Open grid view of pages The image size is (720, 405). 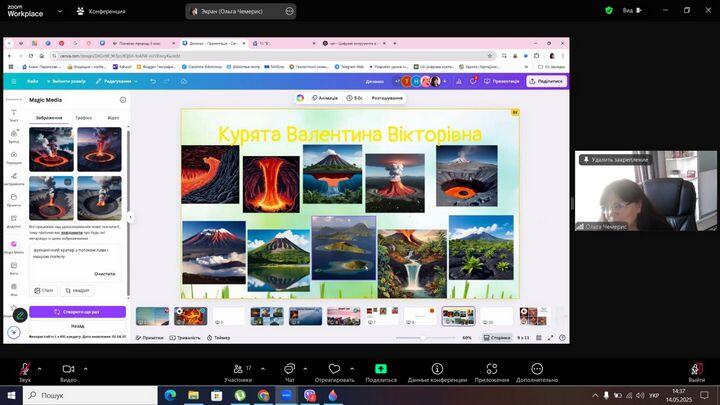[x=539, y=338]
